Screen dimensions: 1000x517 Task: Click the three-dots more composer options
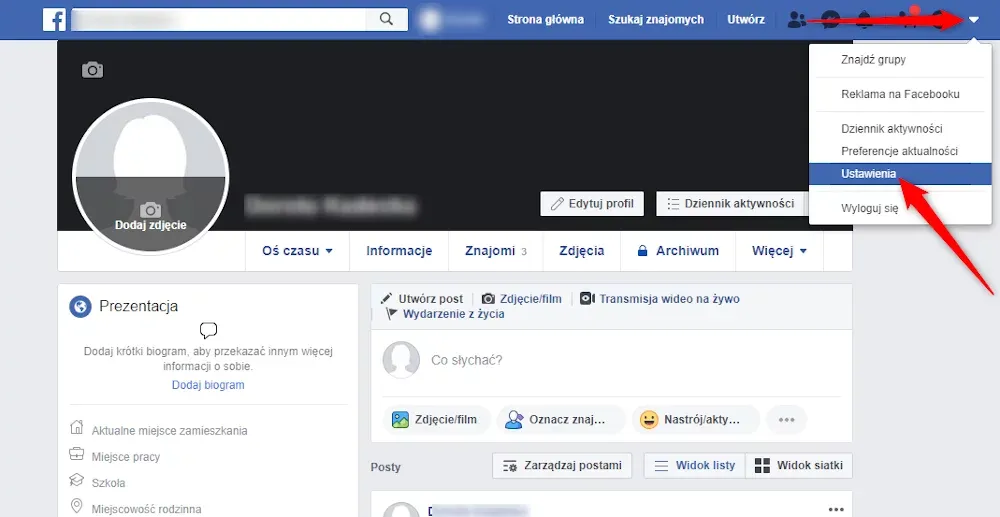[786, 420]
